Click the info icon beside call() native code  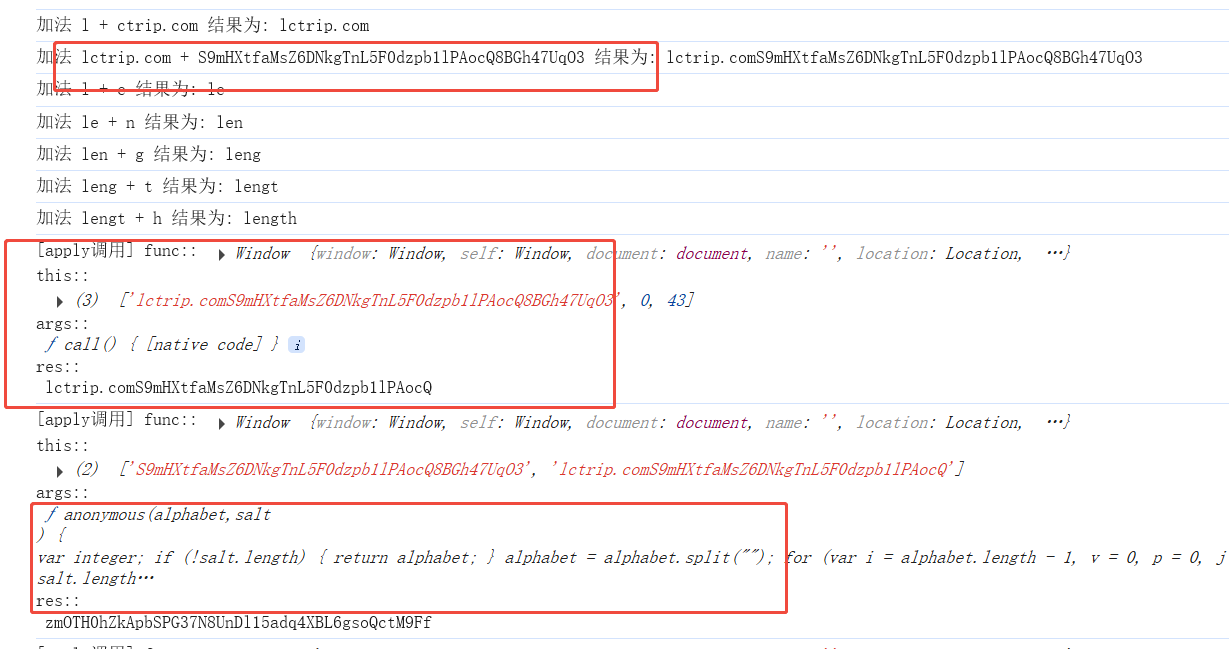point(296,345)
